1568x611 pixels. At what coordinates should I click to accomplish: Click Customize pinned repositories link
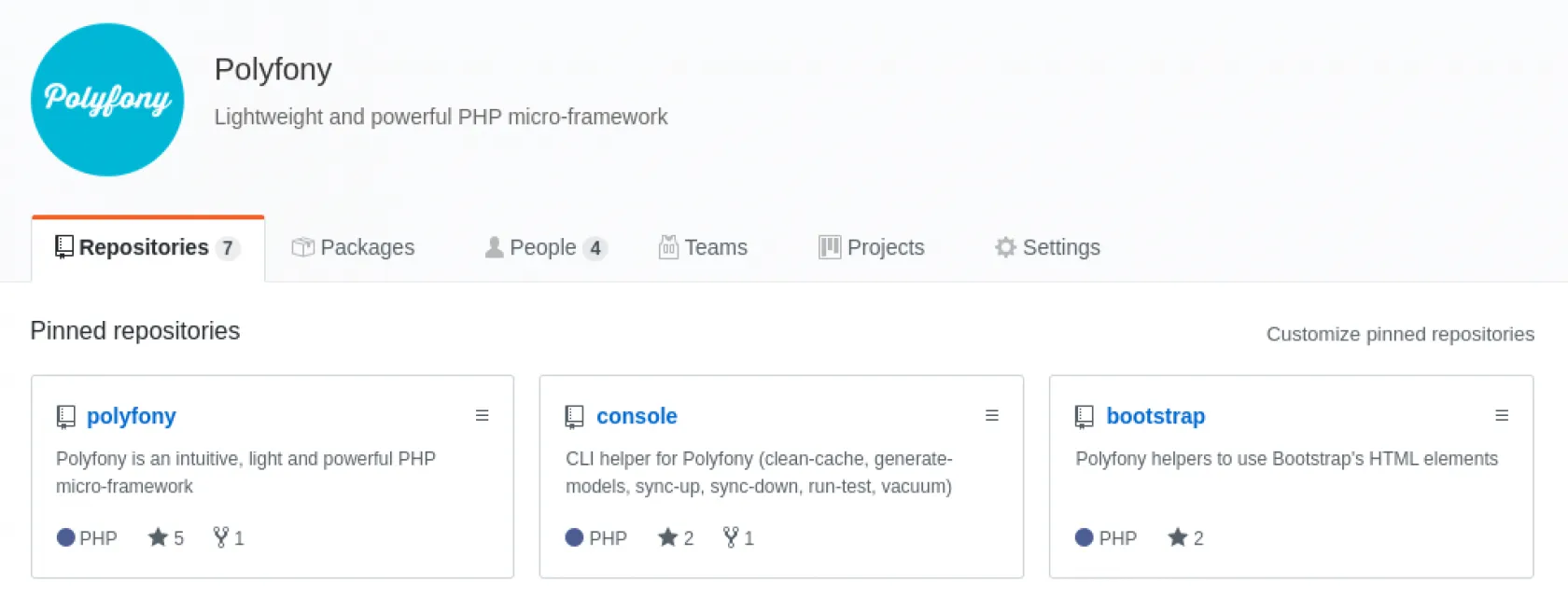(x=1399, y=334)
